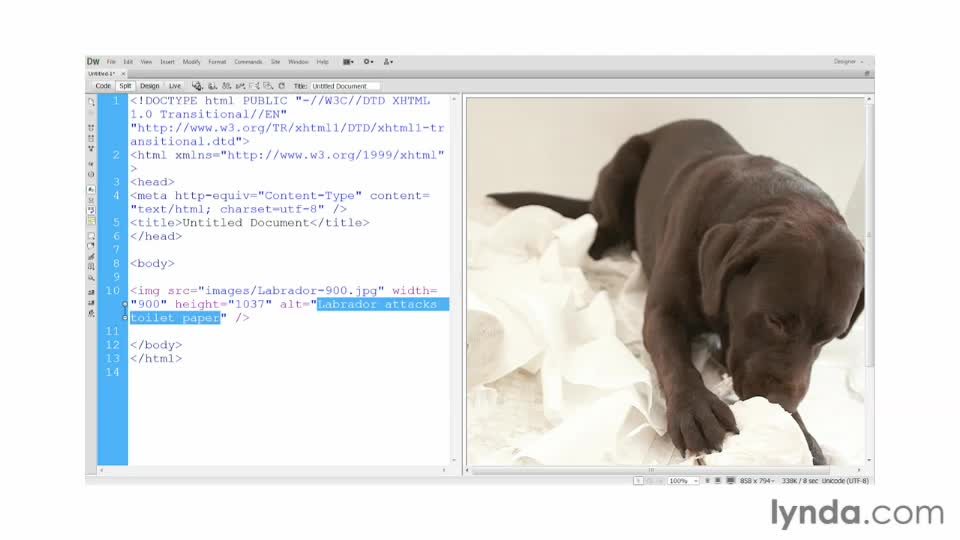The image size is (960, 540).
Task: Open the Format menu
Action: tap(217, 62)
